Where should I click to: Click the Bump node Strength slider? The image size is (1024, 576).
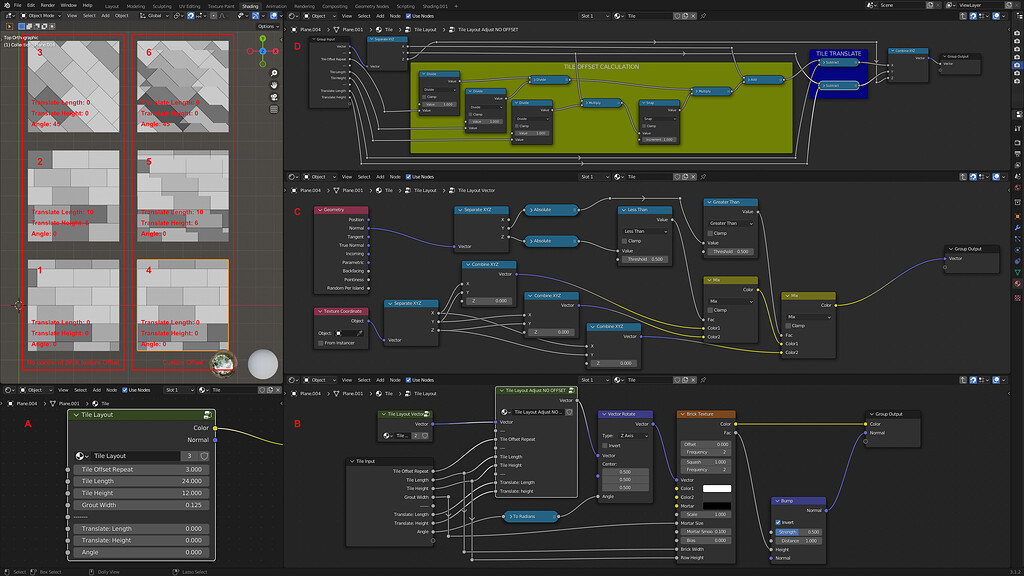click(x=799, y=532)
